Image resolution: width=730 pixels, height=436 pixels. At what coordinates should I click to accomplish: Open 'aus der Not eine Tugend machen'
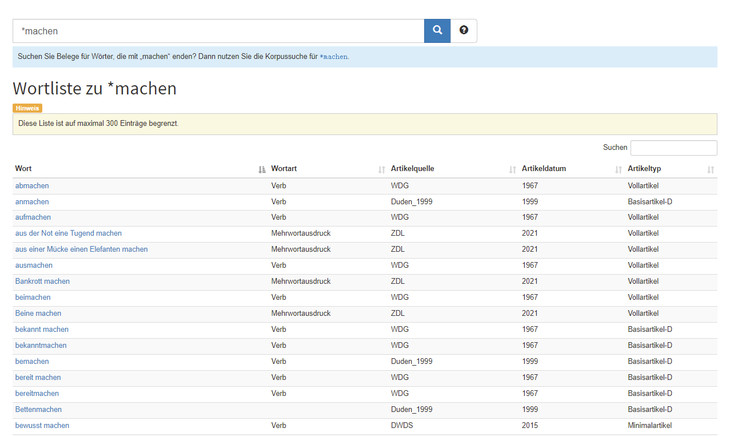68,234
